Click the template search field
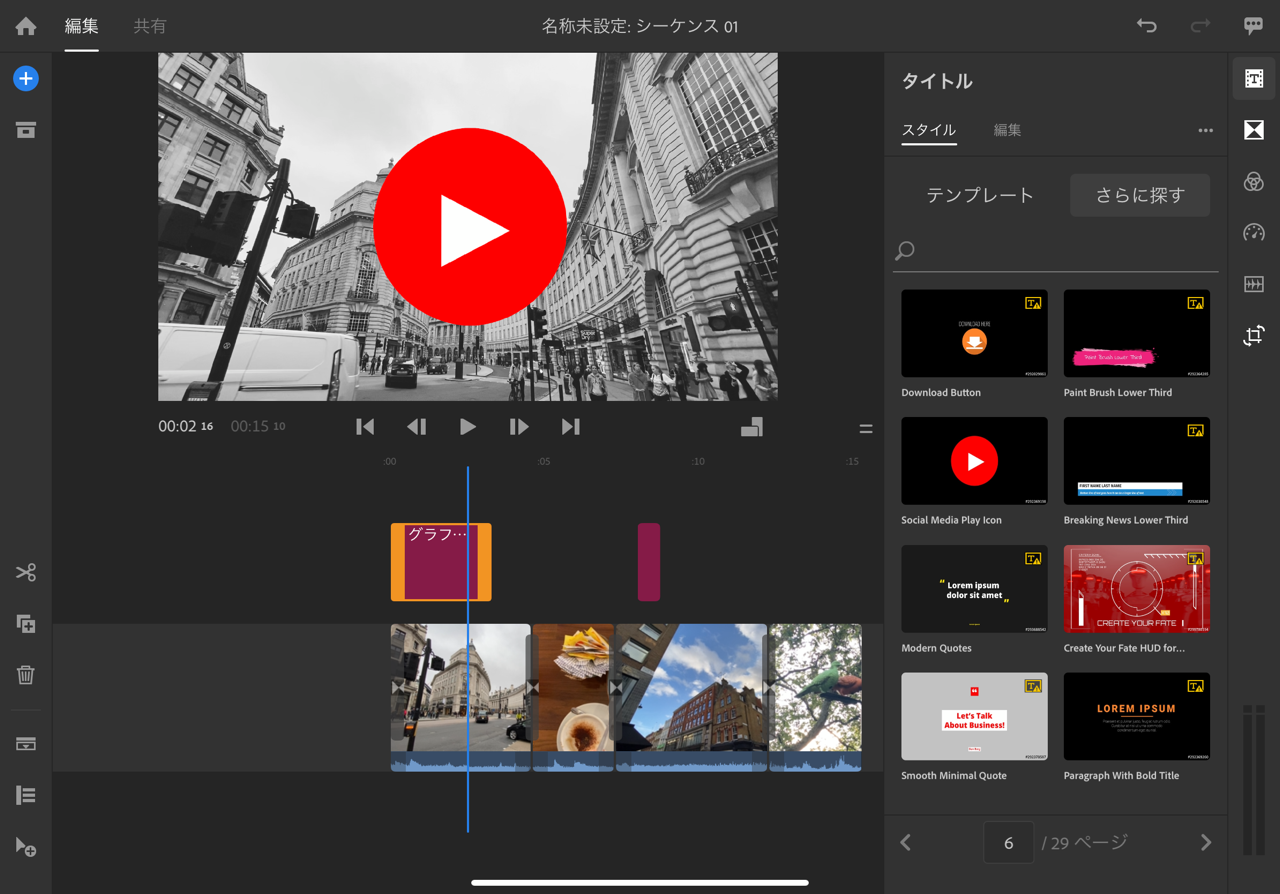The image size is (1280, 894). [x=1060, y=251]
